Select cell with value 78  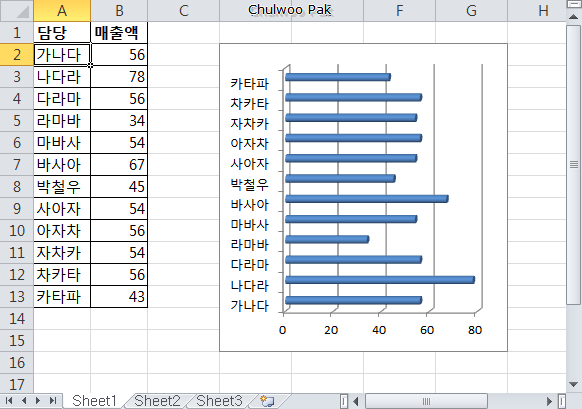(x=119, y=76)
